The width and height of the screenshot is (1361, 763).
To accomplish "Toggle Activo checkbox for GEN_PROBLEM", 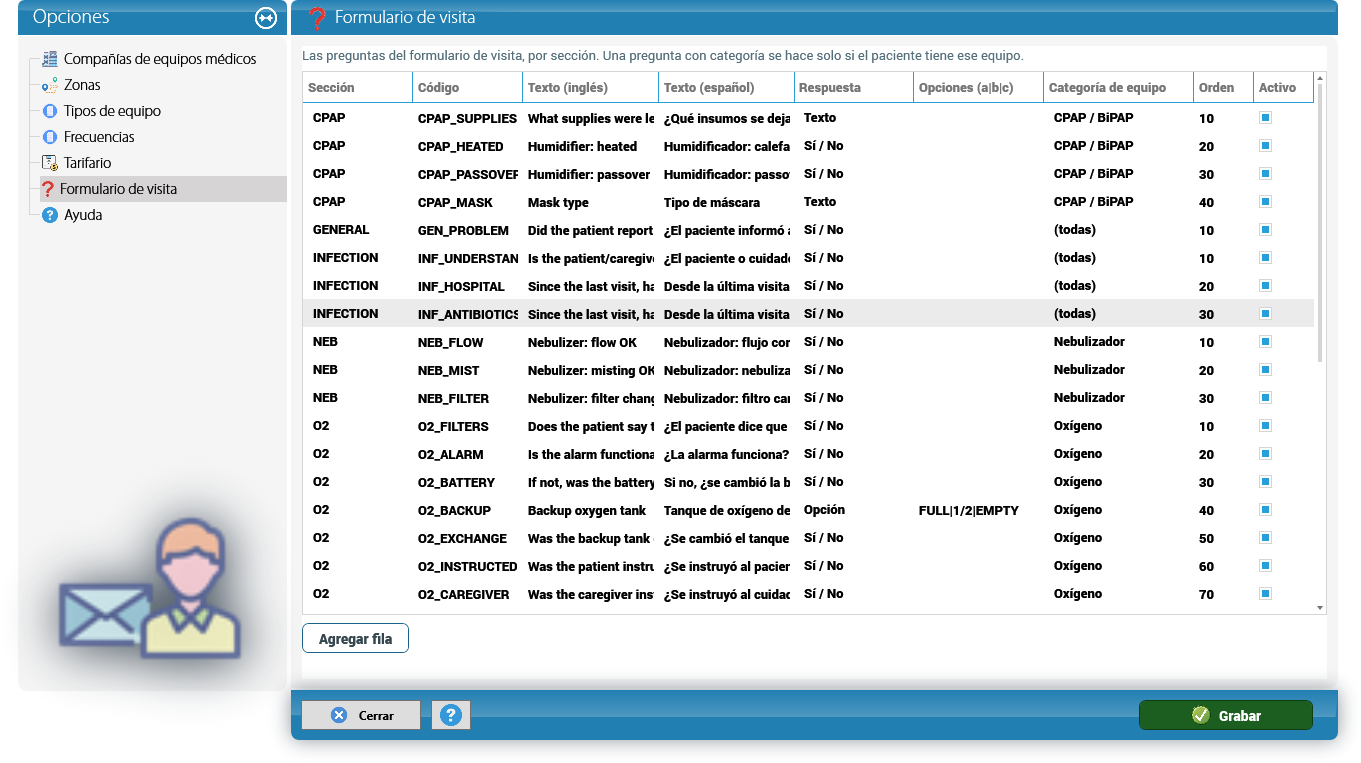I will [x=1265, y=230].
